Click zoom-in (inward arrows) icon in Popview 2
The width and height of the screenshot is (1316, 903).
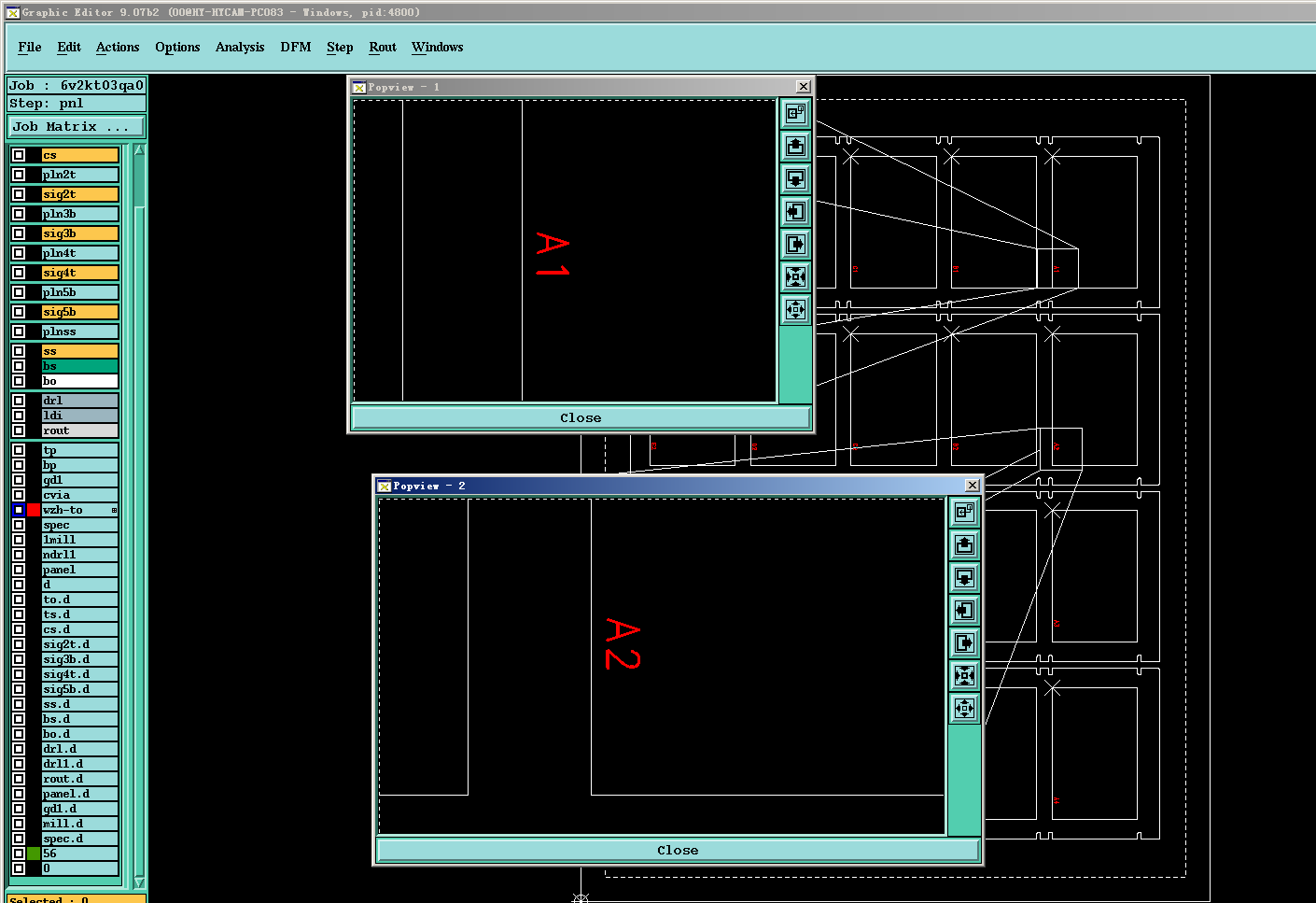pos(964,675)
